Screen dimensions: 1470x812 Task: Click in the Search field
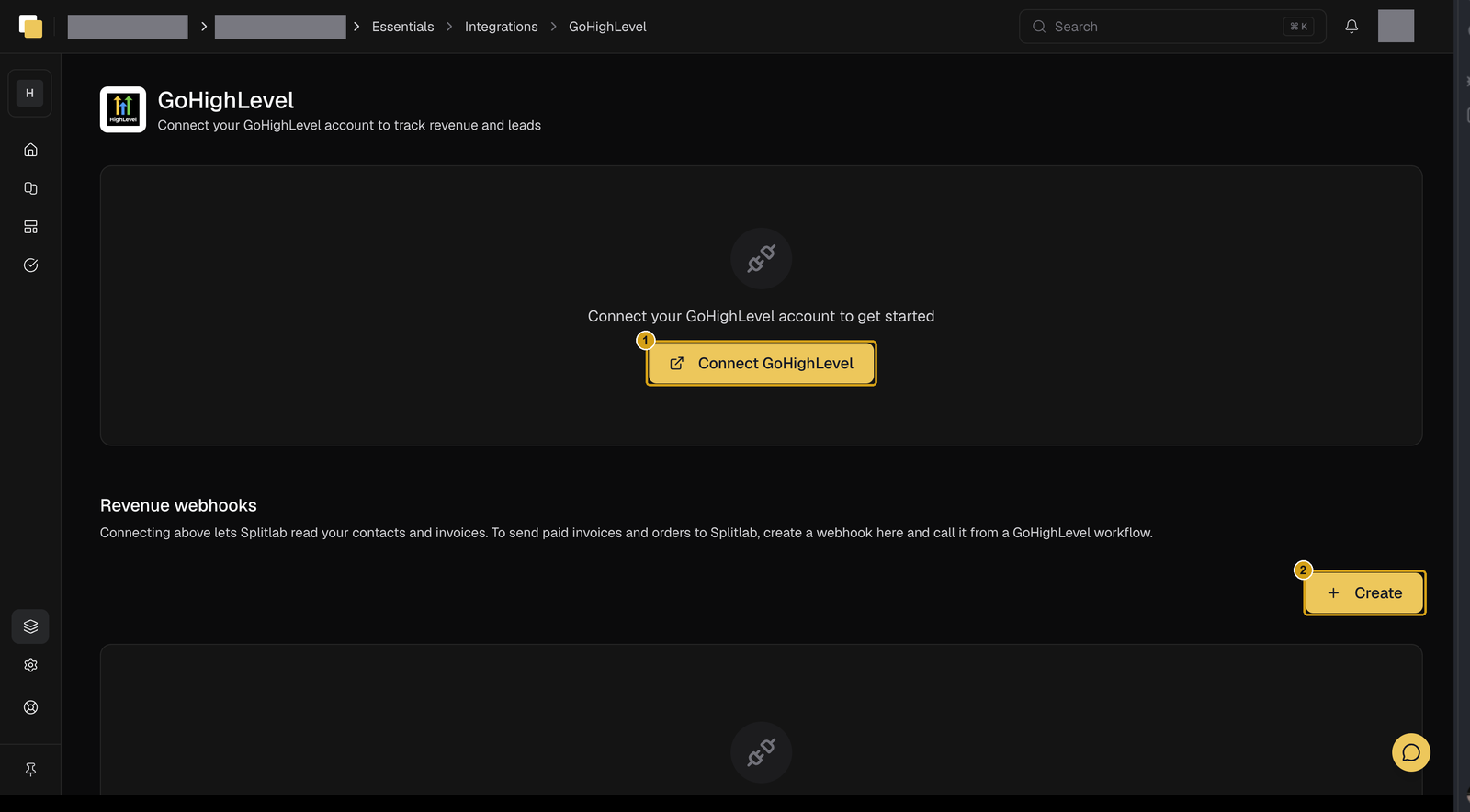[x=1172, y=27]
